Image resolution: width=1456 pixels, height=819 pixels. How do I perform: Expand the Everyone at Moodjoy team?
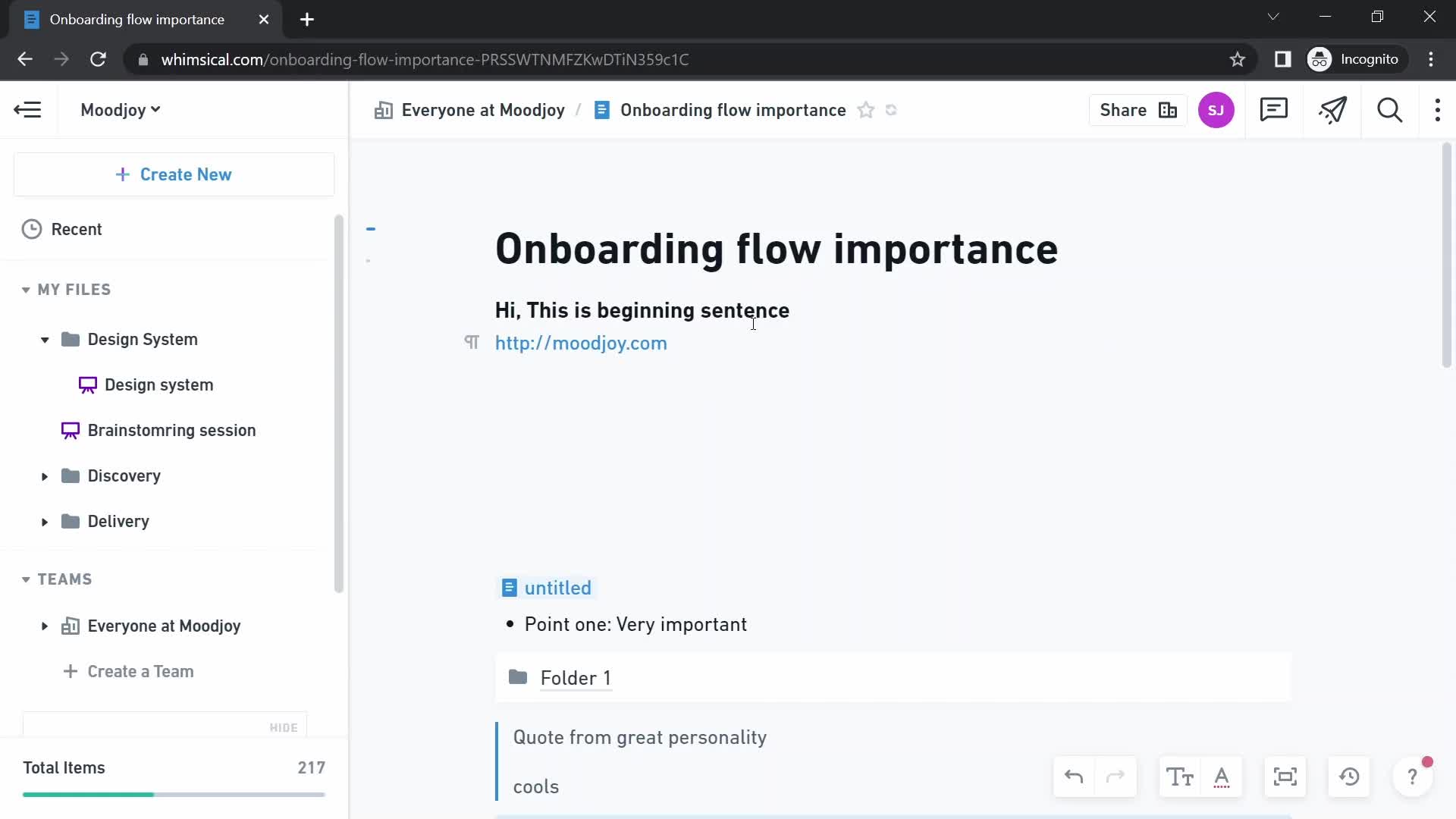(45, 626)
